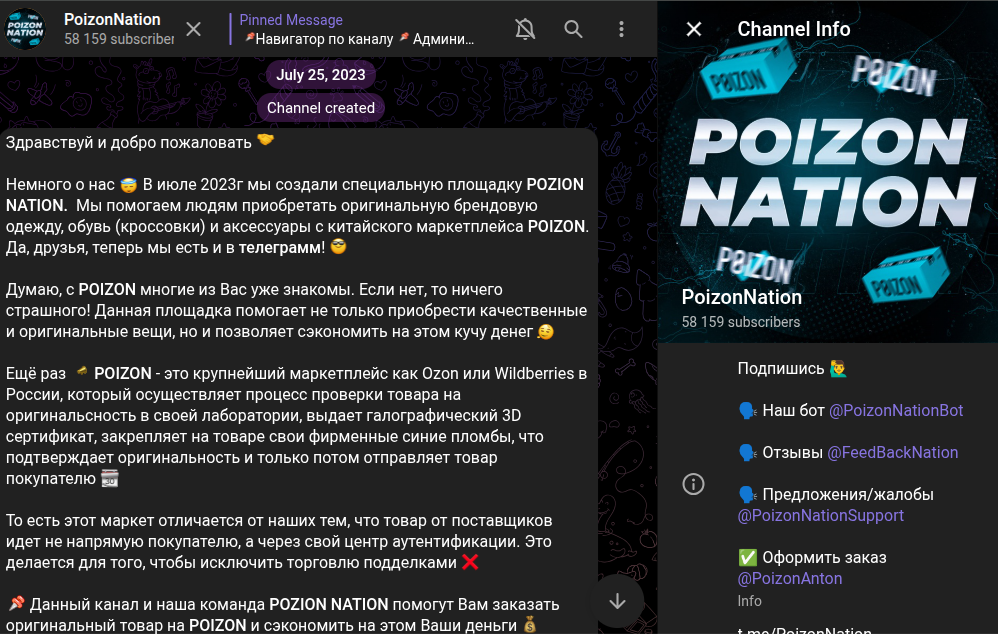Open the @PoizonNationBot link
998x634 pixels.
[896, 410]
